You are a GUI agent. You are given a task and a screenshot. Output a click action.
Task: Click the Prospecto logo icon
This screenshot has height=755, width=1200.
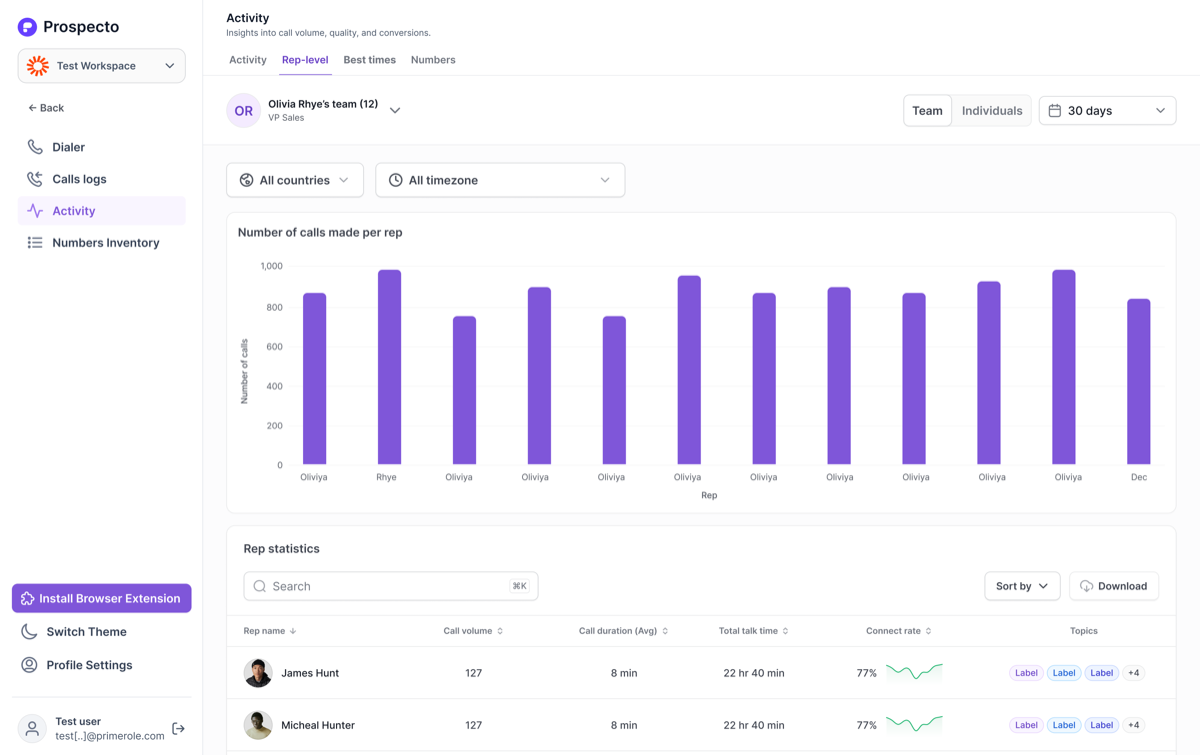(x=27, y=27)
